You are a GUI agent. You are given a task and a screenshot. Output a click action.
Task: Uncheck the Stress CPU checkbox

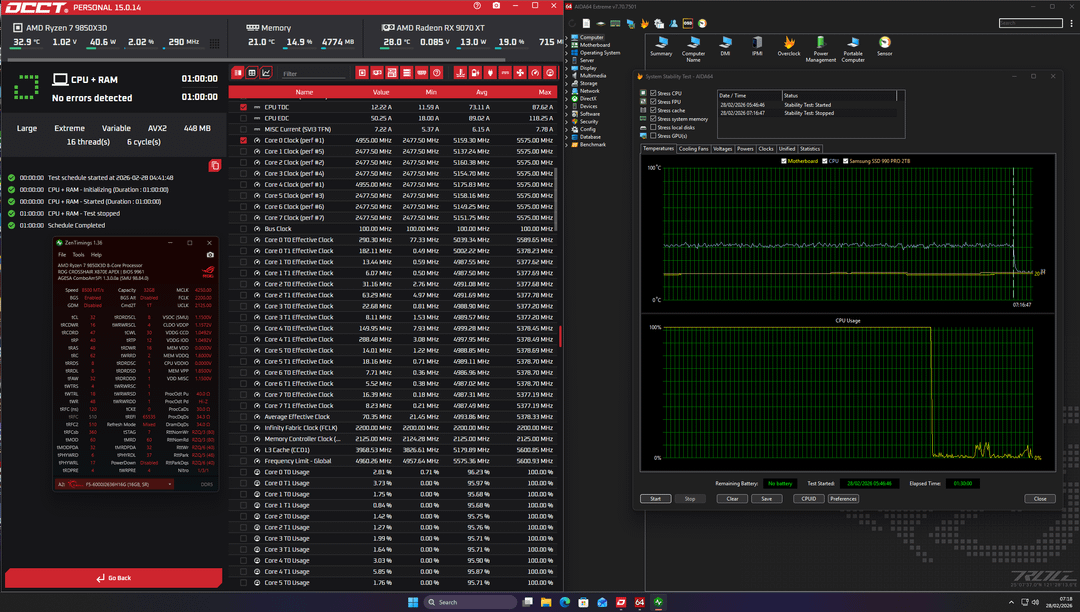tap(653, 94)
